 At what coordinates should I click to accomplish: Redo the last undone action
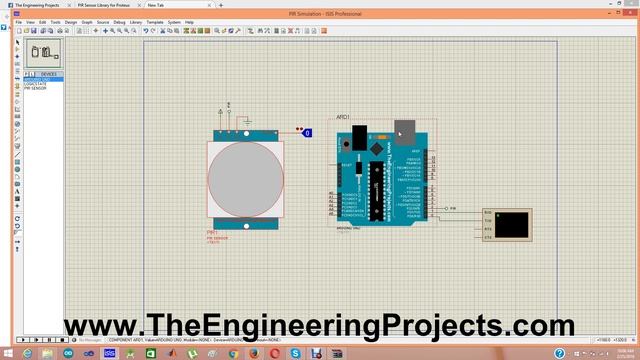(153, 31)
